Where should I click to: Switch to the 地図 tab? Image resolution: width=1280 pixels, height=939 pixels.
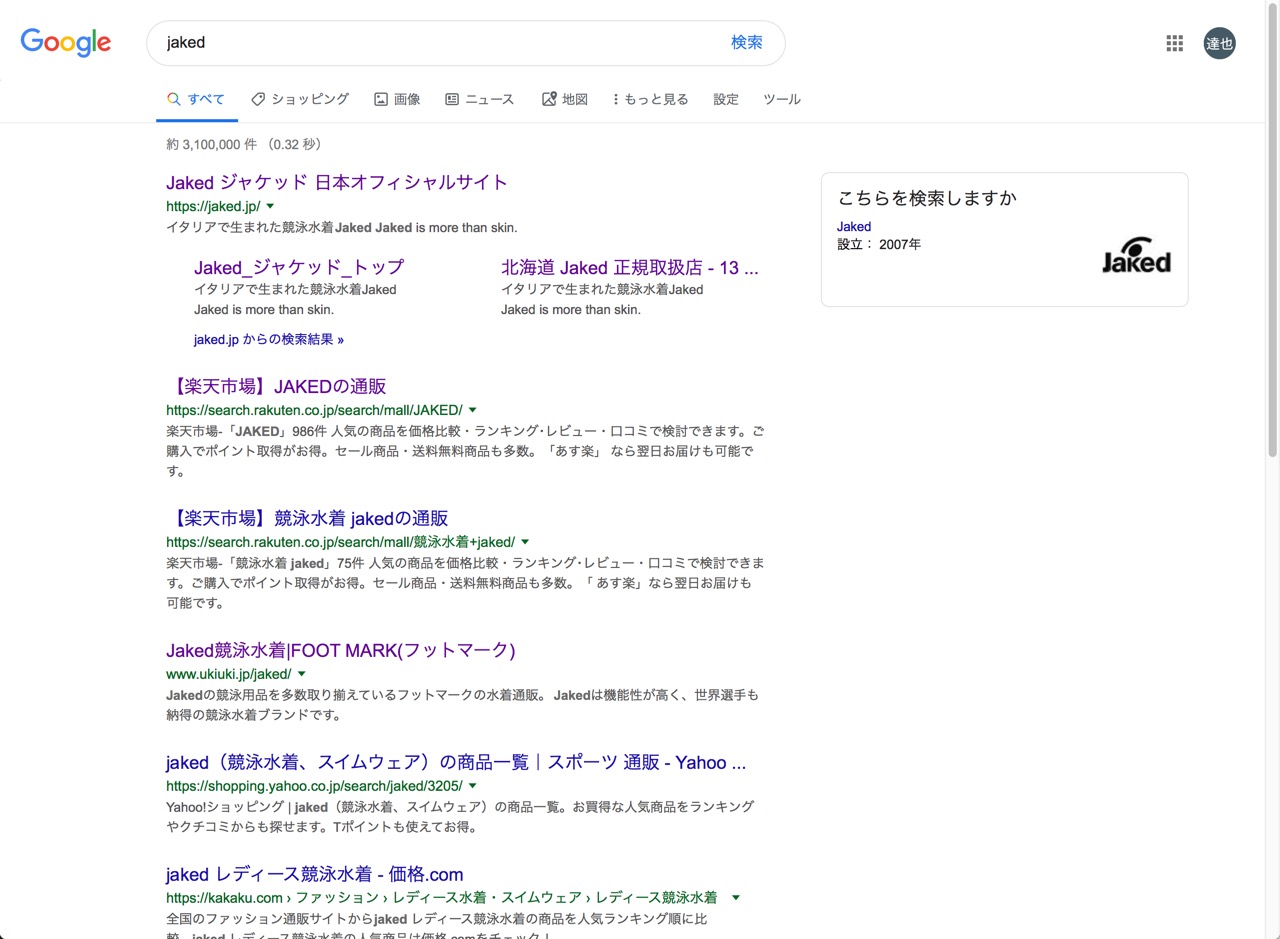pos(565,99)
